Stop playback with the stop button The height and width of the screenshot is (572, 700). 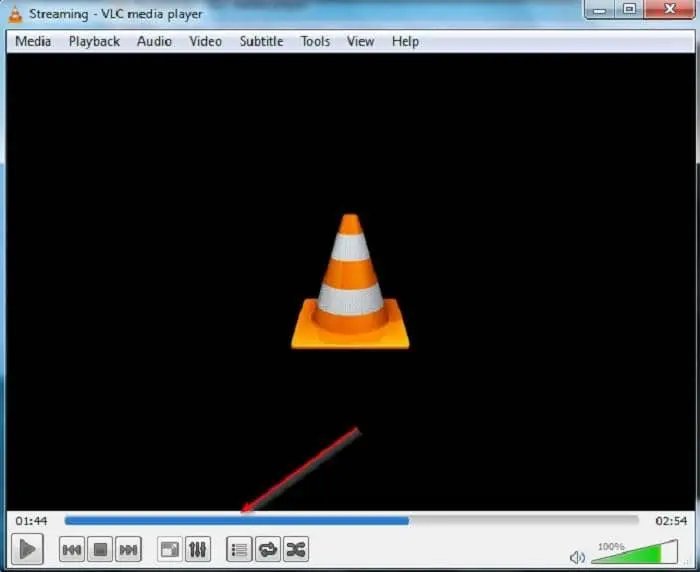click(x=100, y=549)
